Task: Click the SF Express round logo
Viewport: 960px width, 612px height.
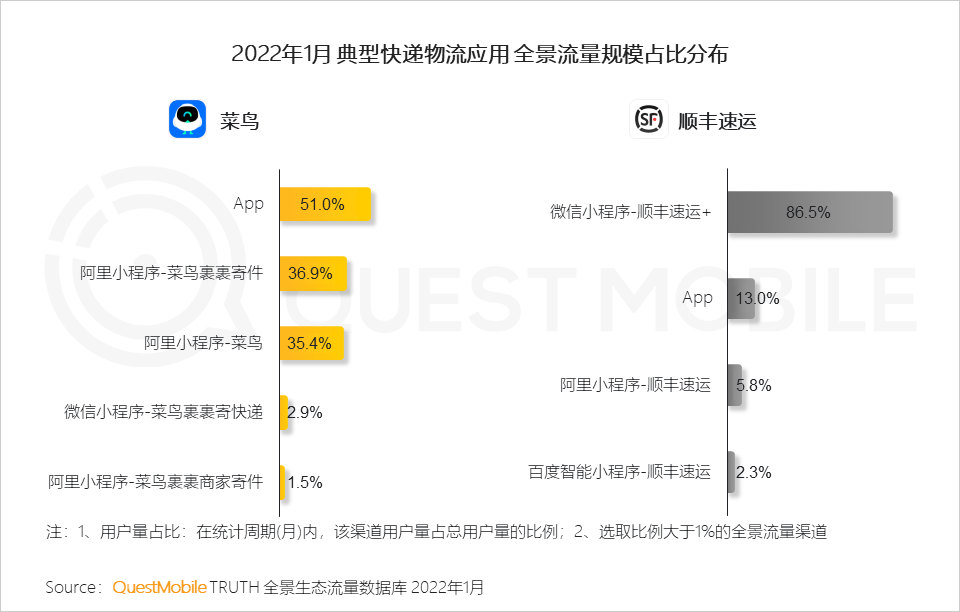Action: point(648,120)
